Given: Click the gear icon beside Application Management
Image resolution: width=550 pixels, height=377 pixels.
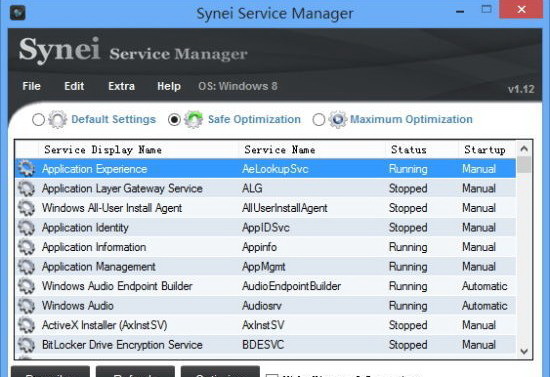Looking at the screenshot, I should 27,267.
